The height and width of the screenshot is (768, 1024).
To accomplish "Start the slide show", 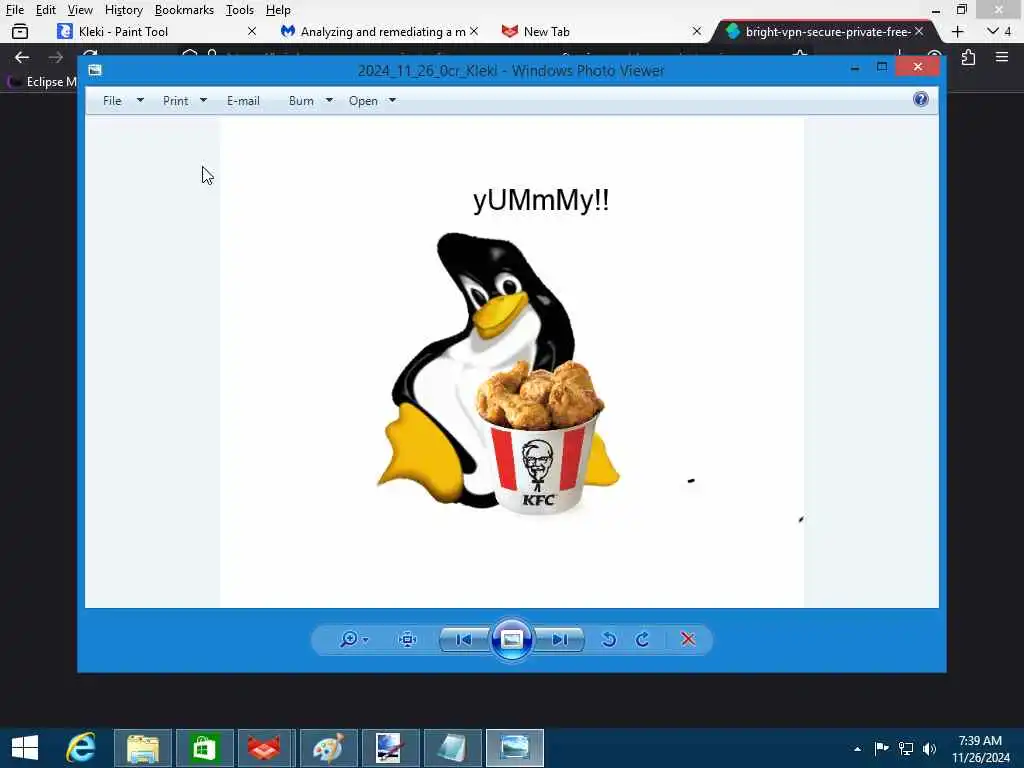I will tap(511, 639).
